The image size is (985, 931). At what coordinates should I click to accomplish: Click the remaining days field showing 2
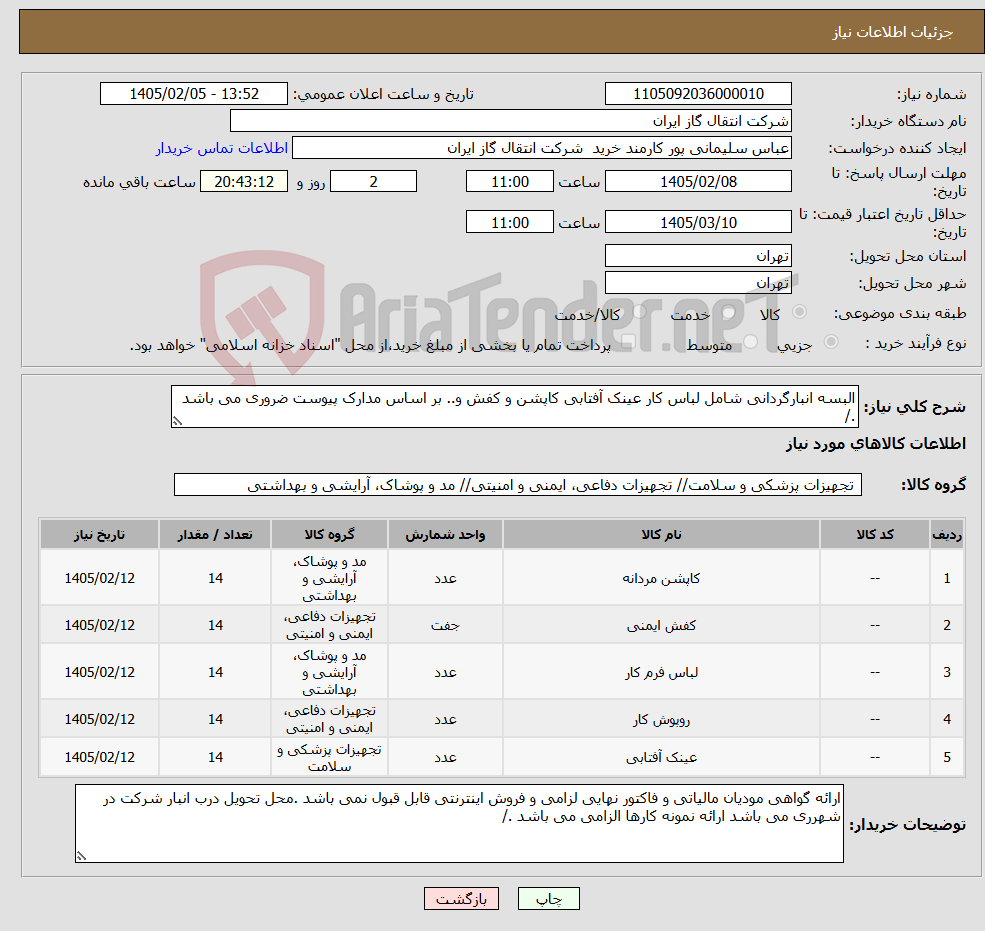pos(373,182)
